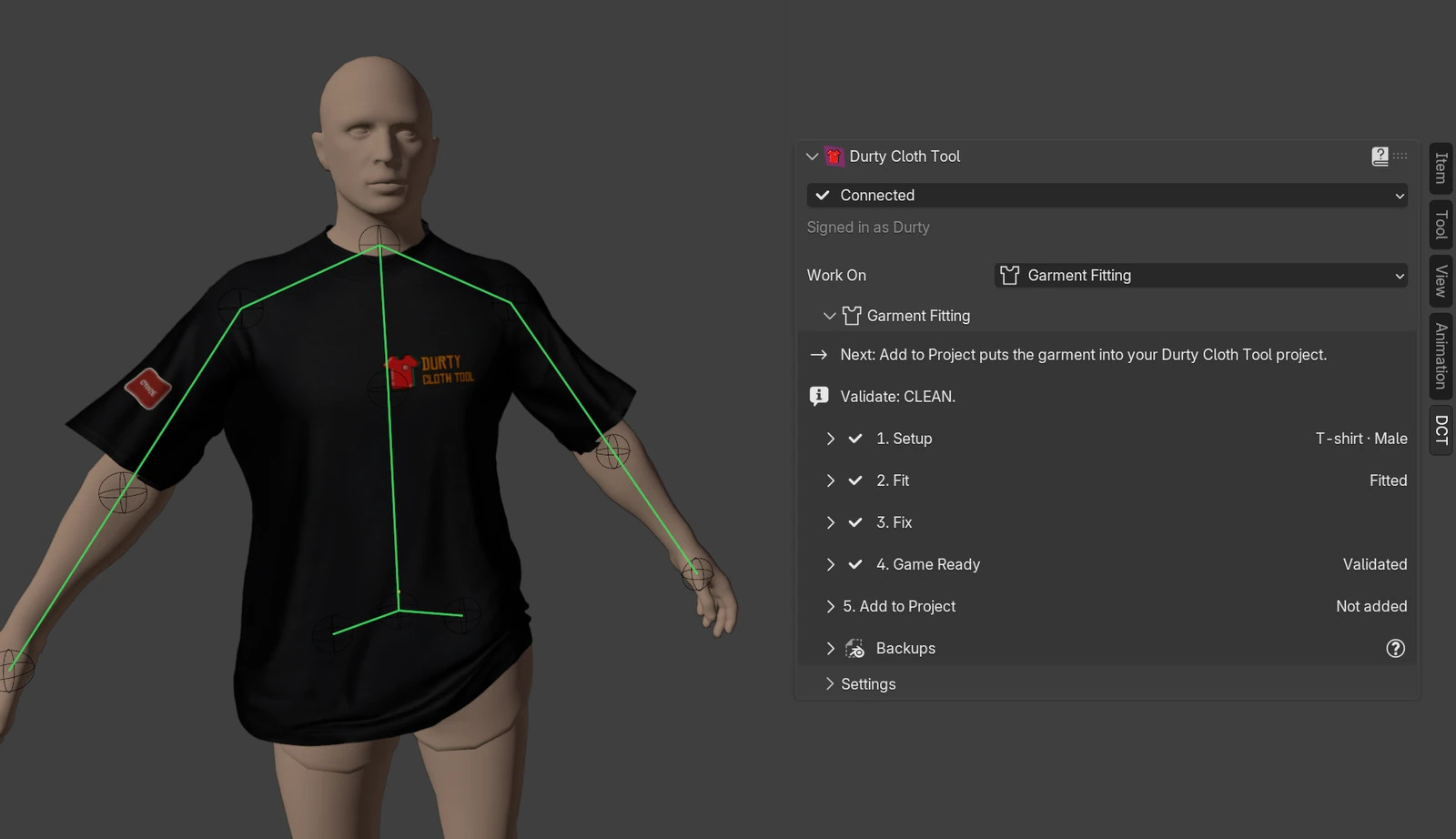Click the 'Validated' status text
The width and height of the screenshot is (1456, 839).
click(x=1375, y=564)
